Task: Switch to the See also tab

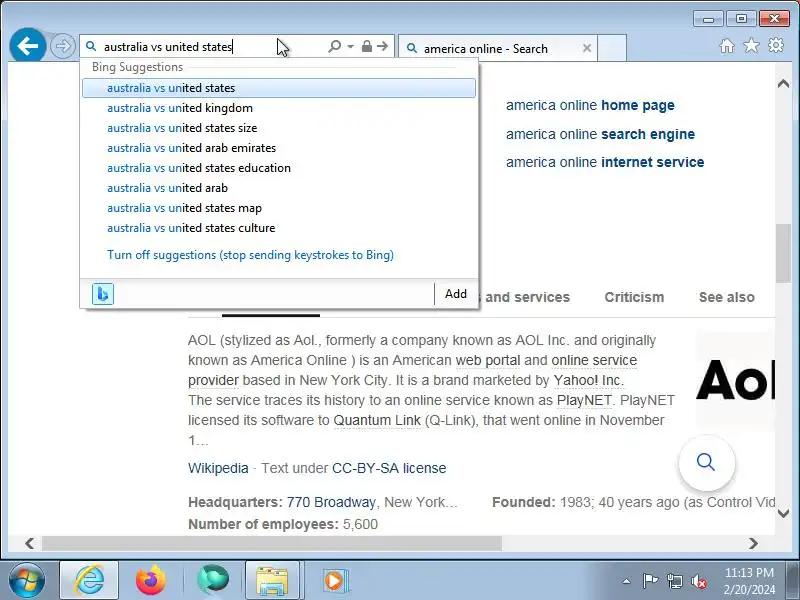Action: pyautogui.click(x=727, y=297)
